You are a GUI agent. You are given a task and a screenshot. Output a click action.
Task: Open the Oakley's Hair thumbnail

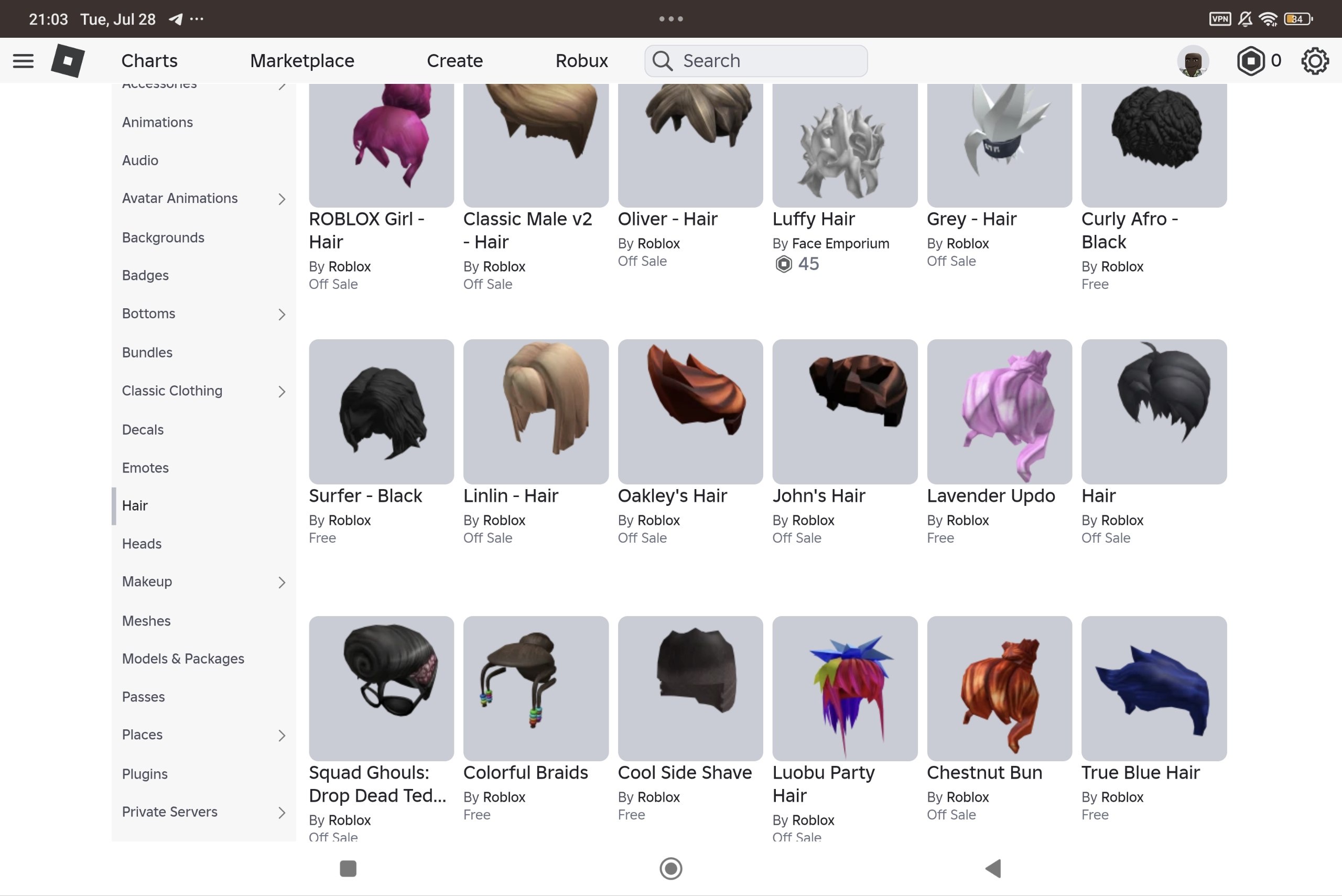[690, 412]
